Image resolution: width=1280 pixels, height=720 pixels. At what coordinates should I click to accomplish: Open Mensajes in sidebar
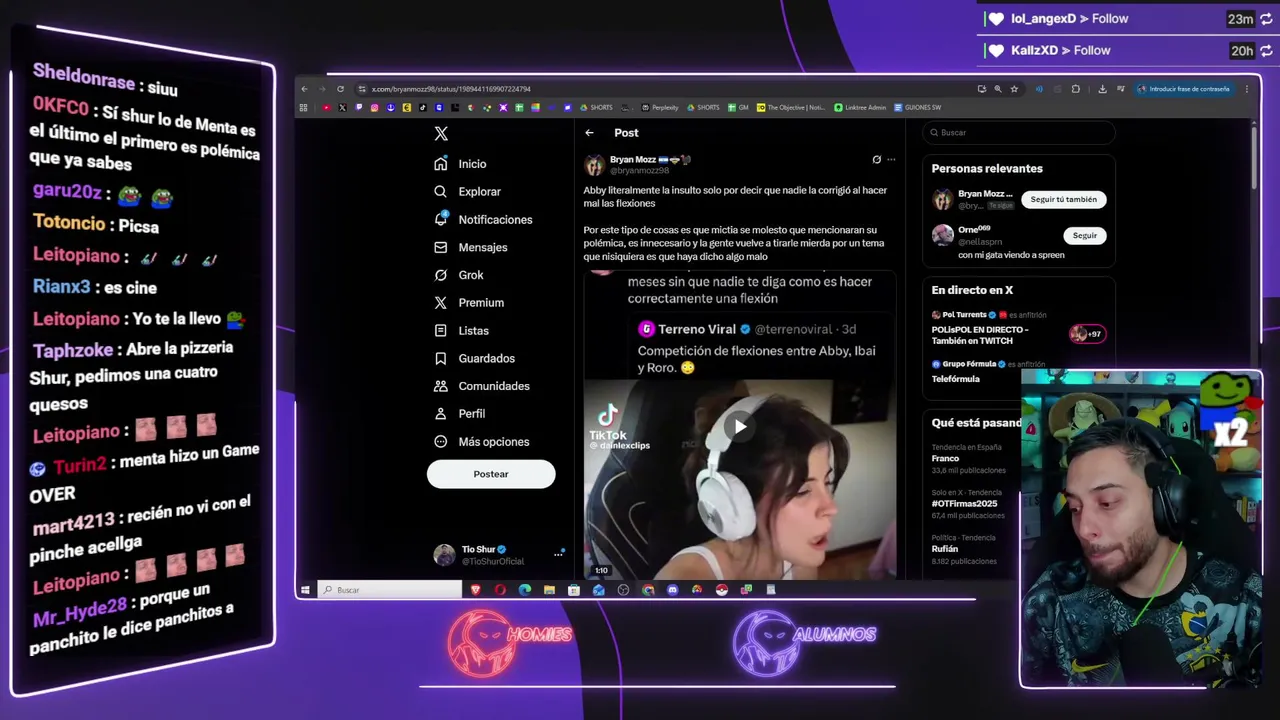coord(471,247)
